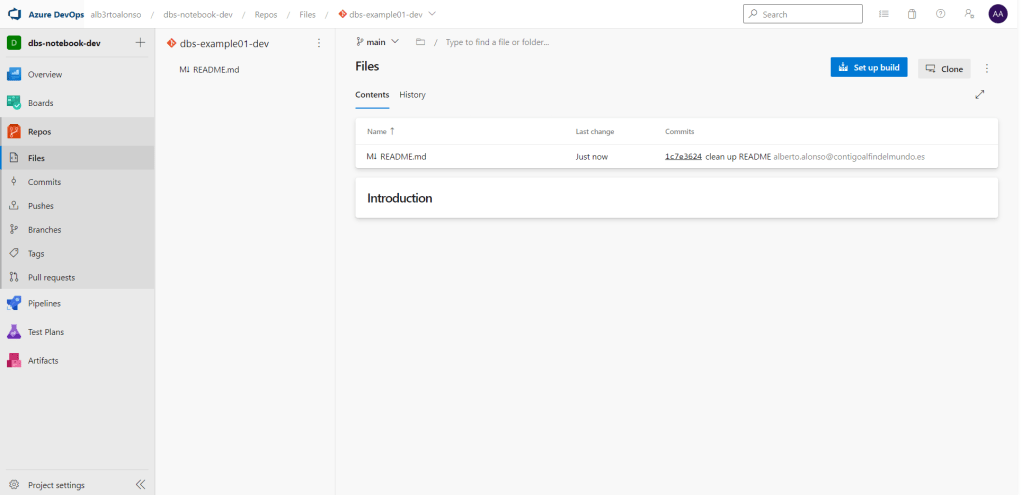Open more options next to Clone button

click(987, 68)
